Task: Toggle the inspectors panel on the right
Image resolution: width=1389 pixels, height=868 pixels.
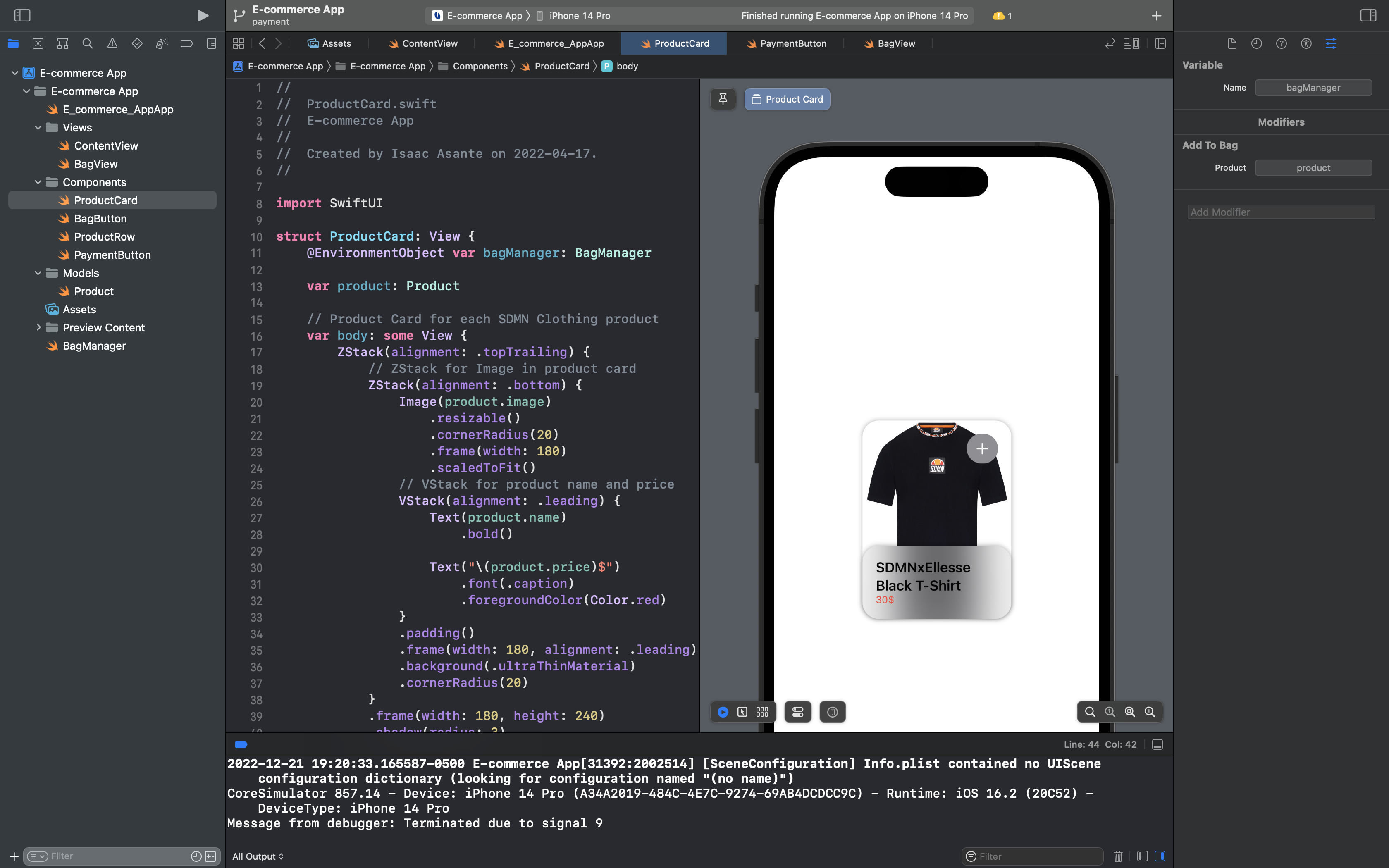Action: (1368, 16)
